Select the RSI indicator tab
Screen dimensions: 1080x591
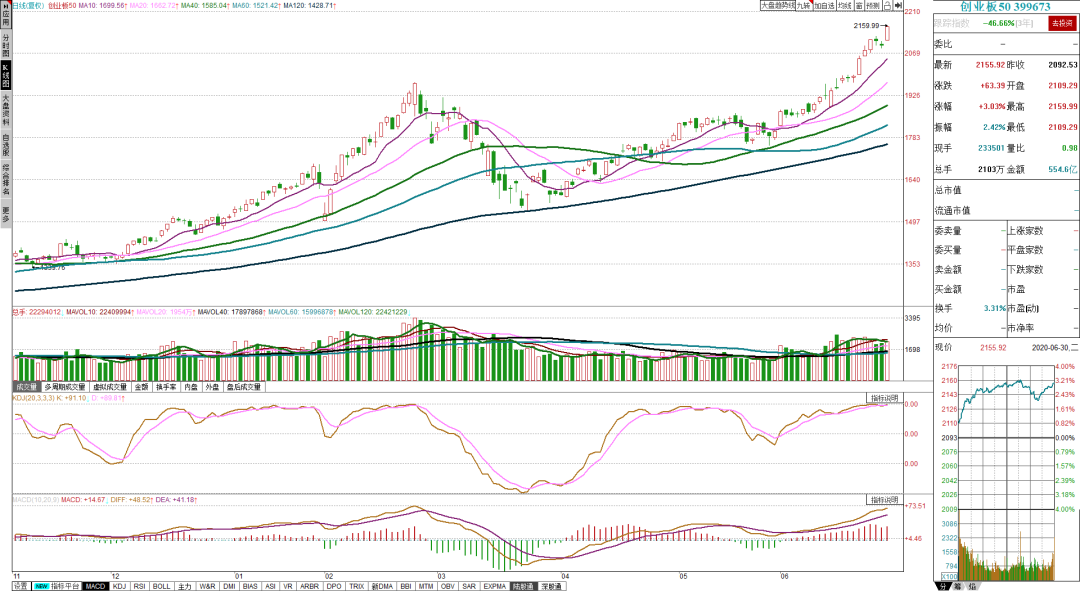tap(140, 586)
